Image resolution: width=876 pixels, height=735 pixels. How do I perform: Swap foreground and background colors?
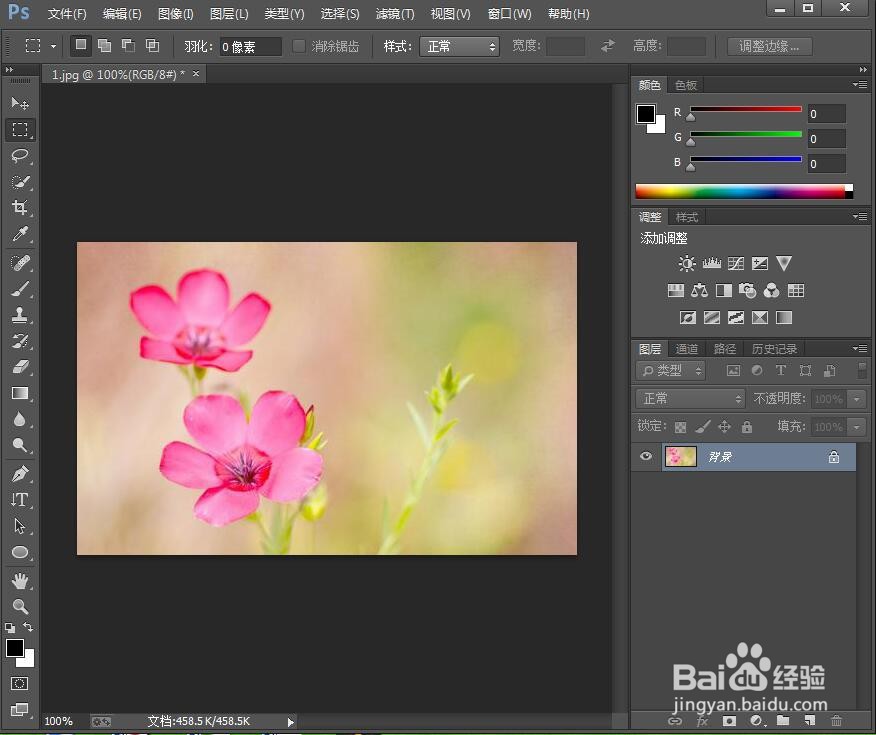coord(28,627)
